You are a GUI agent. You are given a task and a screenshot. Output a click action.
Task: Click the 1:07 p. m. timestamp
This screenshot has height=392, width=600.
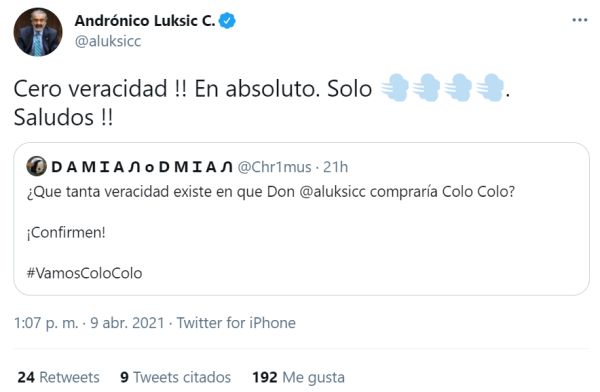pyautogui.click(x=46, y=323)
